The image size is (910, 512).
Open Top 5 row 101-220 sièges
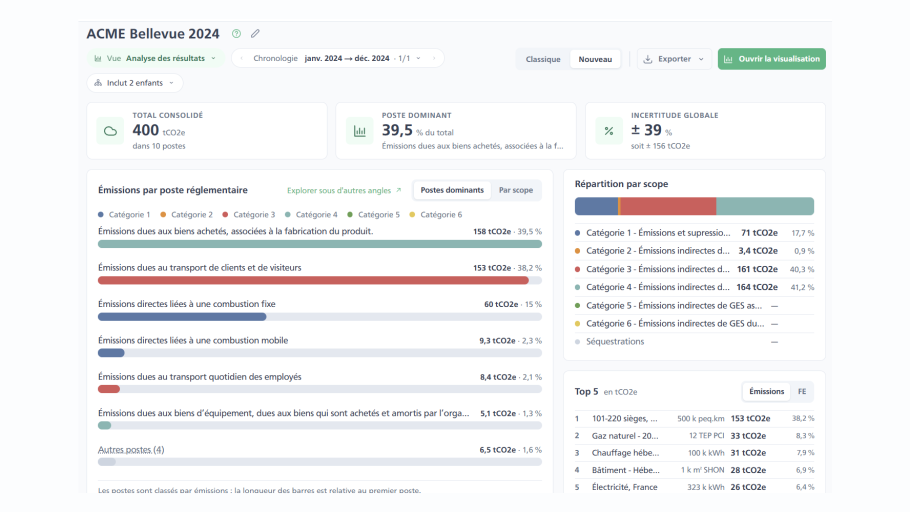pos(694,419)
